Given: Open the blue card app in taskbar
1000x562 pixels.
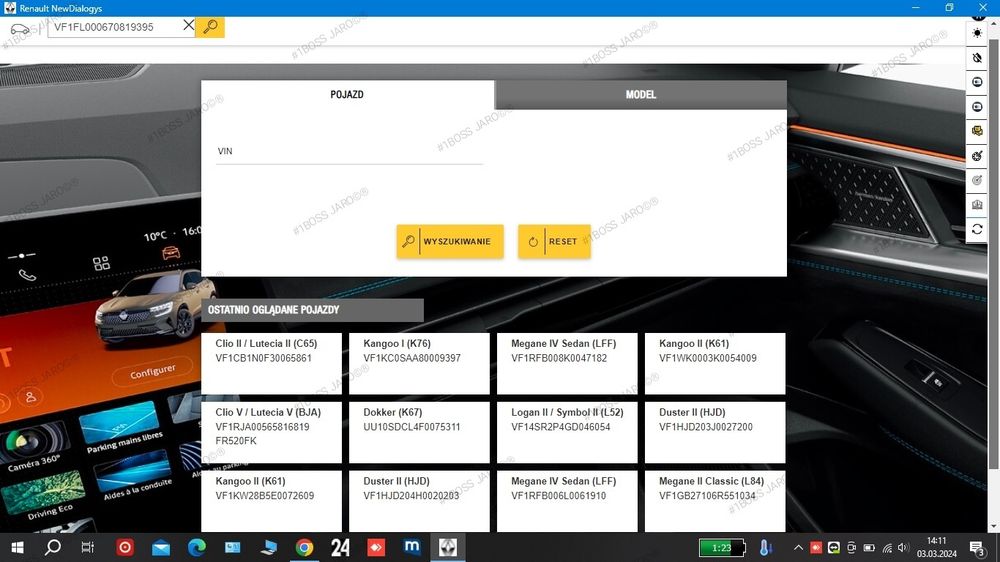Looking at the screenshot, I should (232, 547).
